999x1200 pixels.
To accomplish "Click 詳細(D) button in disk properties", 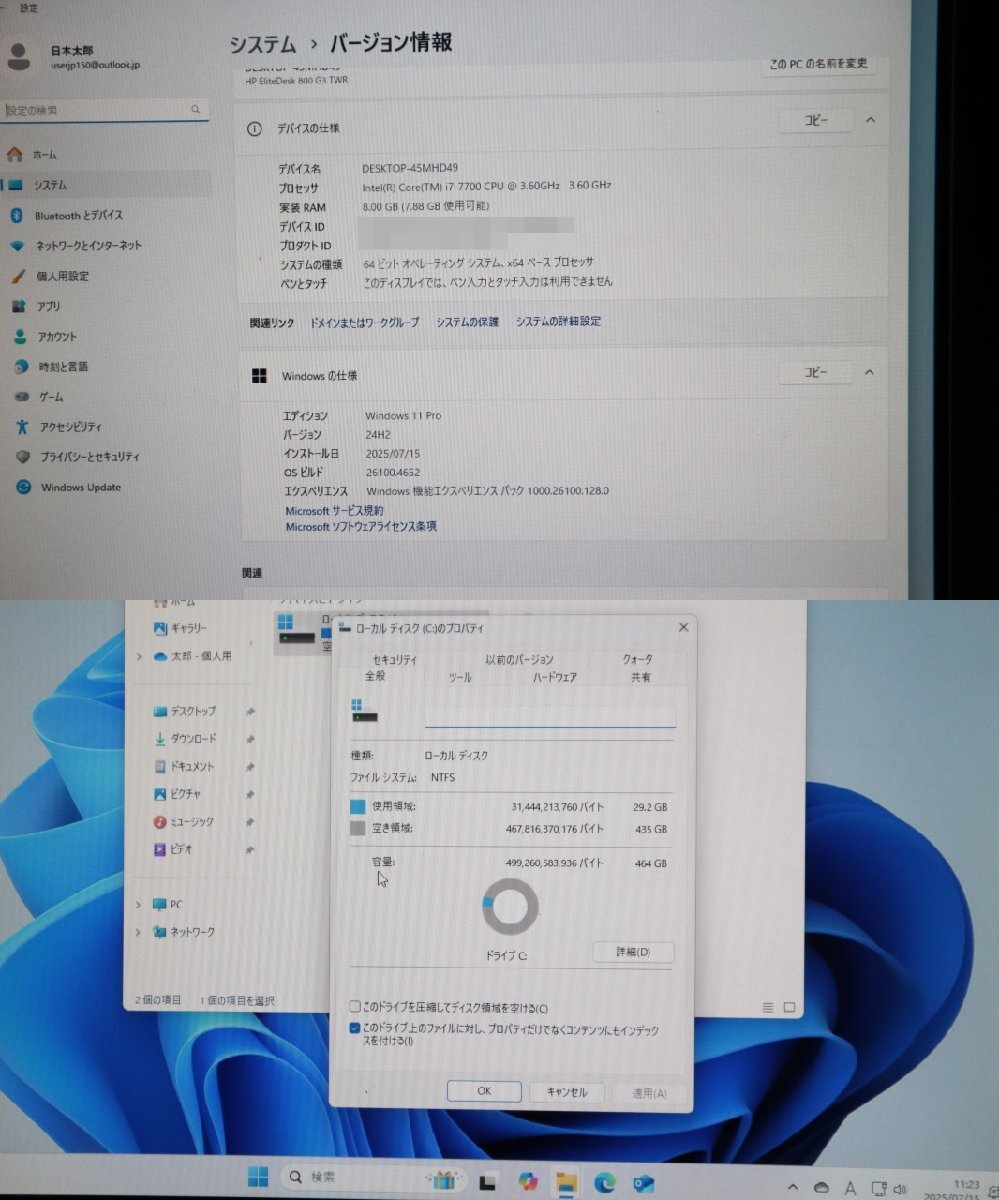I will (x=633, y=952).
